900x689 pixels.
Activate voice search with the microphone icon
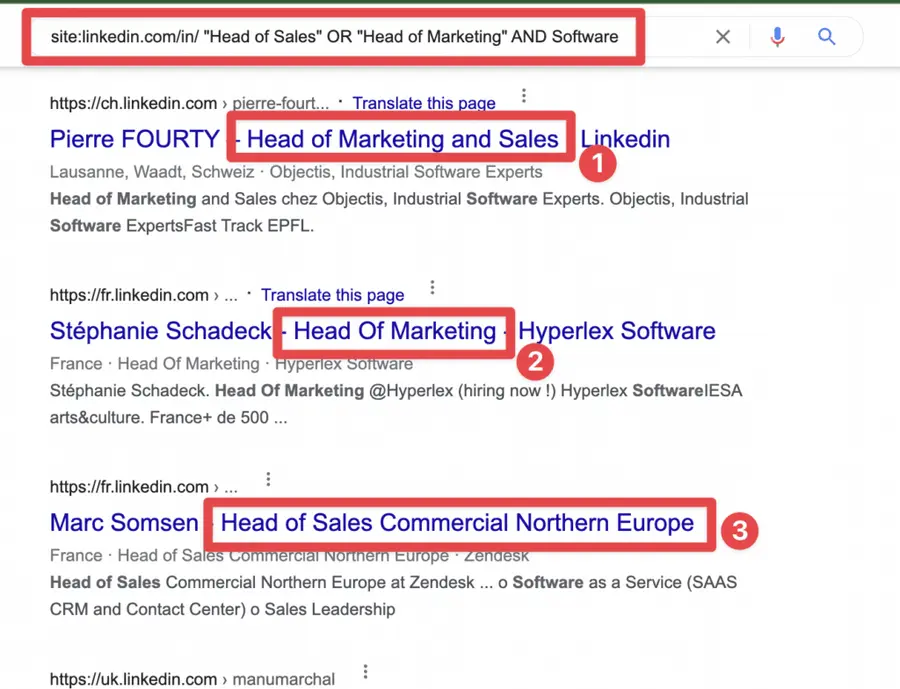(x=777, y=36)
